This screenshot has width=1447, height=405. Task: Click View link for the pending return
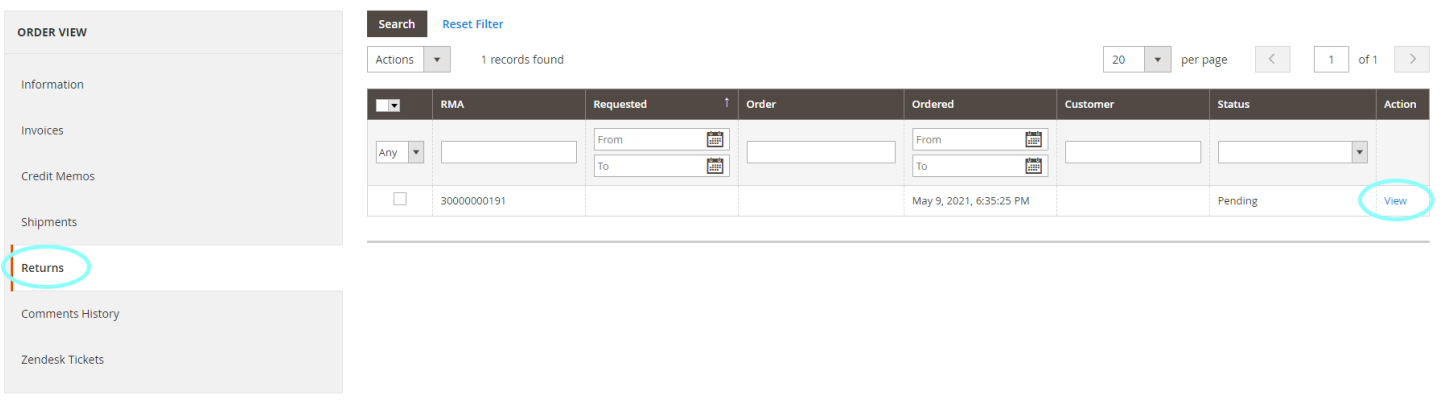(x=1395, y=201)
